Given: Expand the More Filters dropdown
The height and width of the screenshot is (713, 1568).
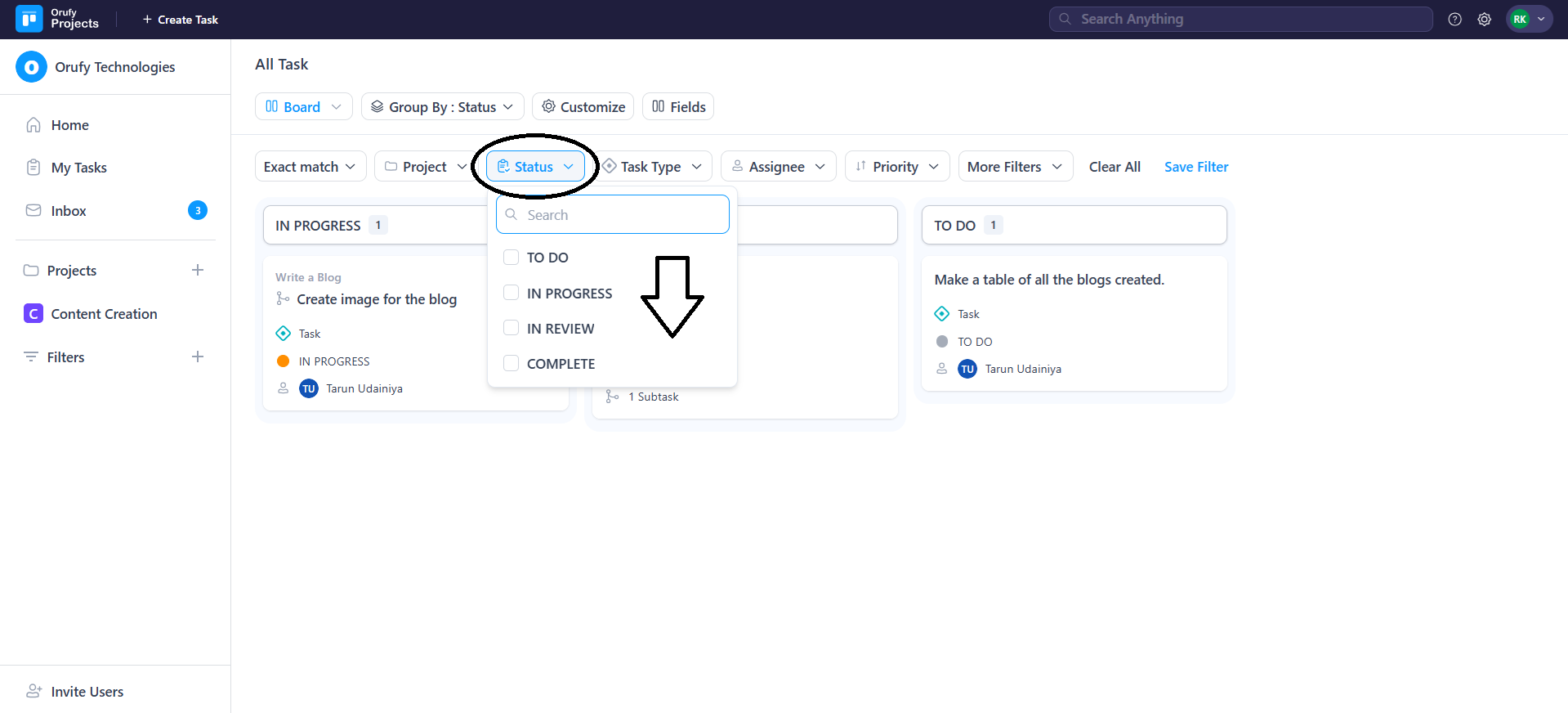Looking at the screenshot, I should [x=1014, y=167].
